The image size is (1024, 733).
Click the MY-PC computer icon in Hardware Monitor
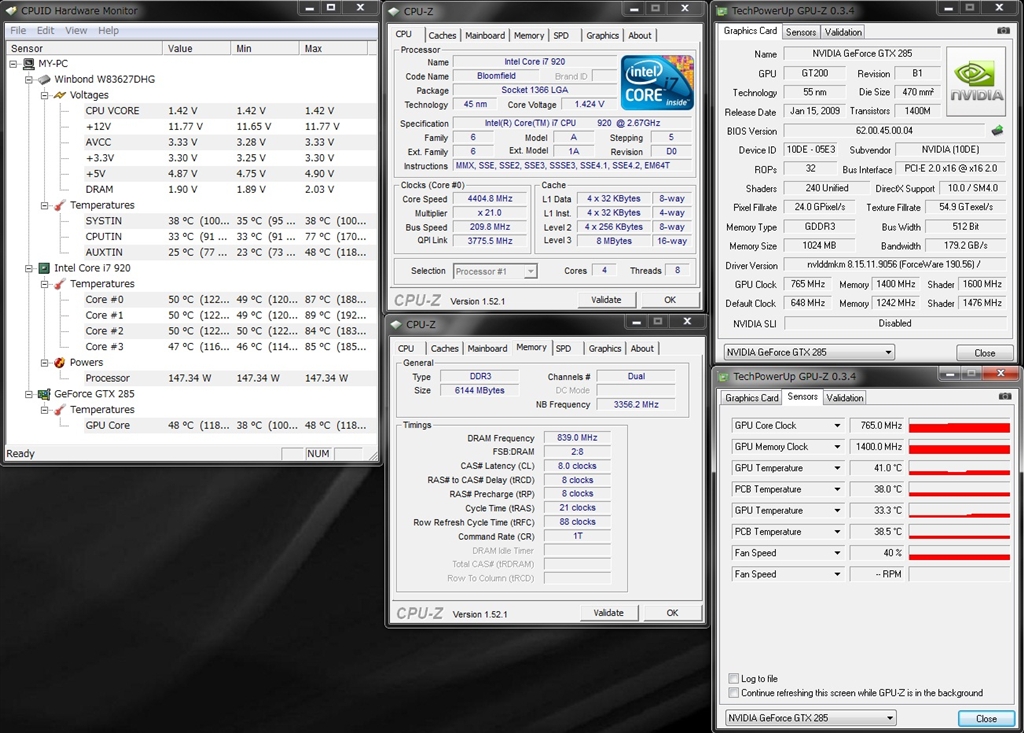29,63
